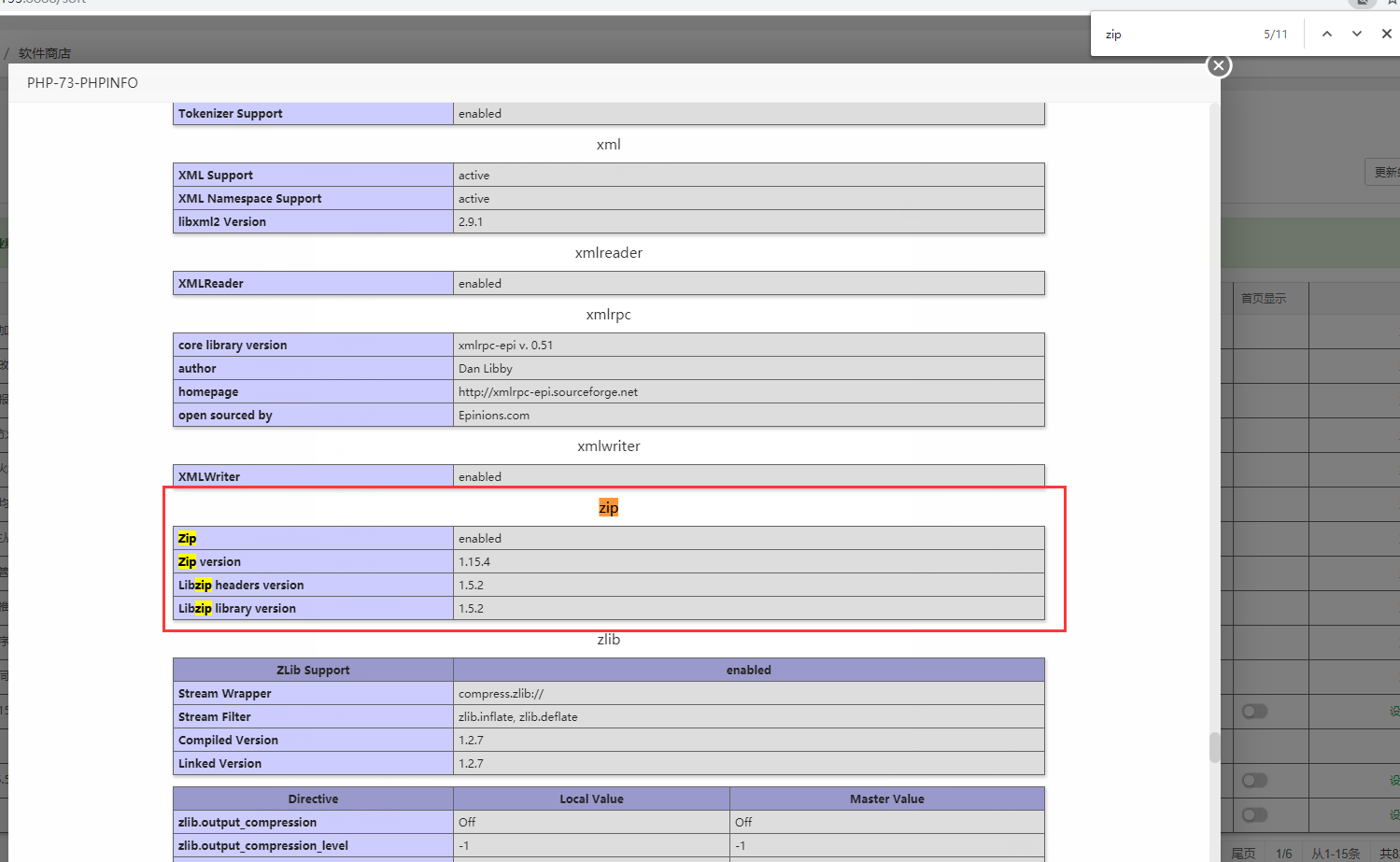Click the 'xml' section heading
This screenshot has height=862, width=1400.
608,145
